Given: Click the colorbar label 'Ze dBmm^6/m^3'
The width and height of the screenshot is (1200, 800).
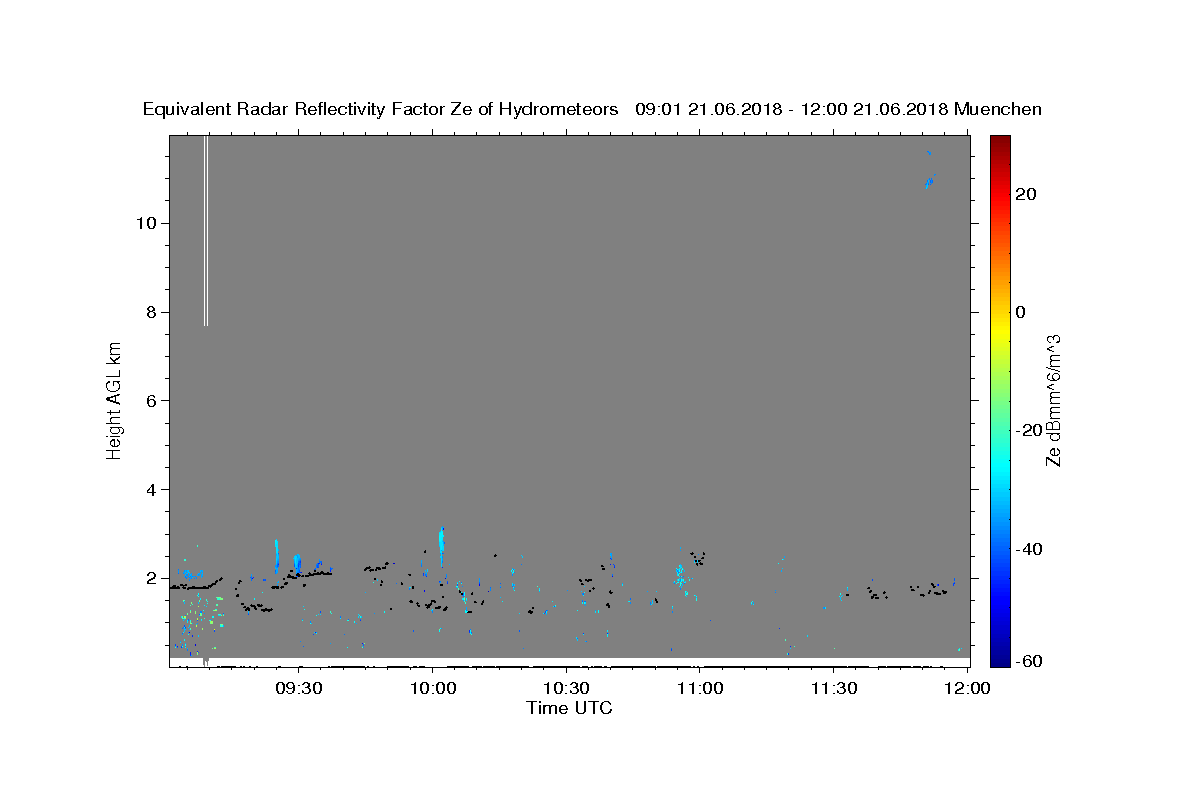Looking at the screenshot, I should click(x=1053, y=400).
